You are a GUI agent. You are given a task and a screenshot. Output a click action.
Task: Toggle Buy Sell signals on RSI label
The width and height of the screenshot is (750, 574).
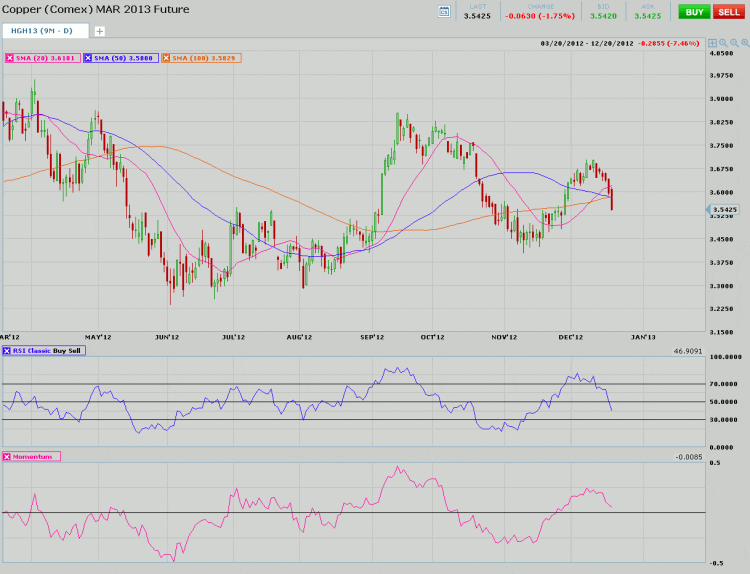point(65,352)
